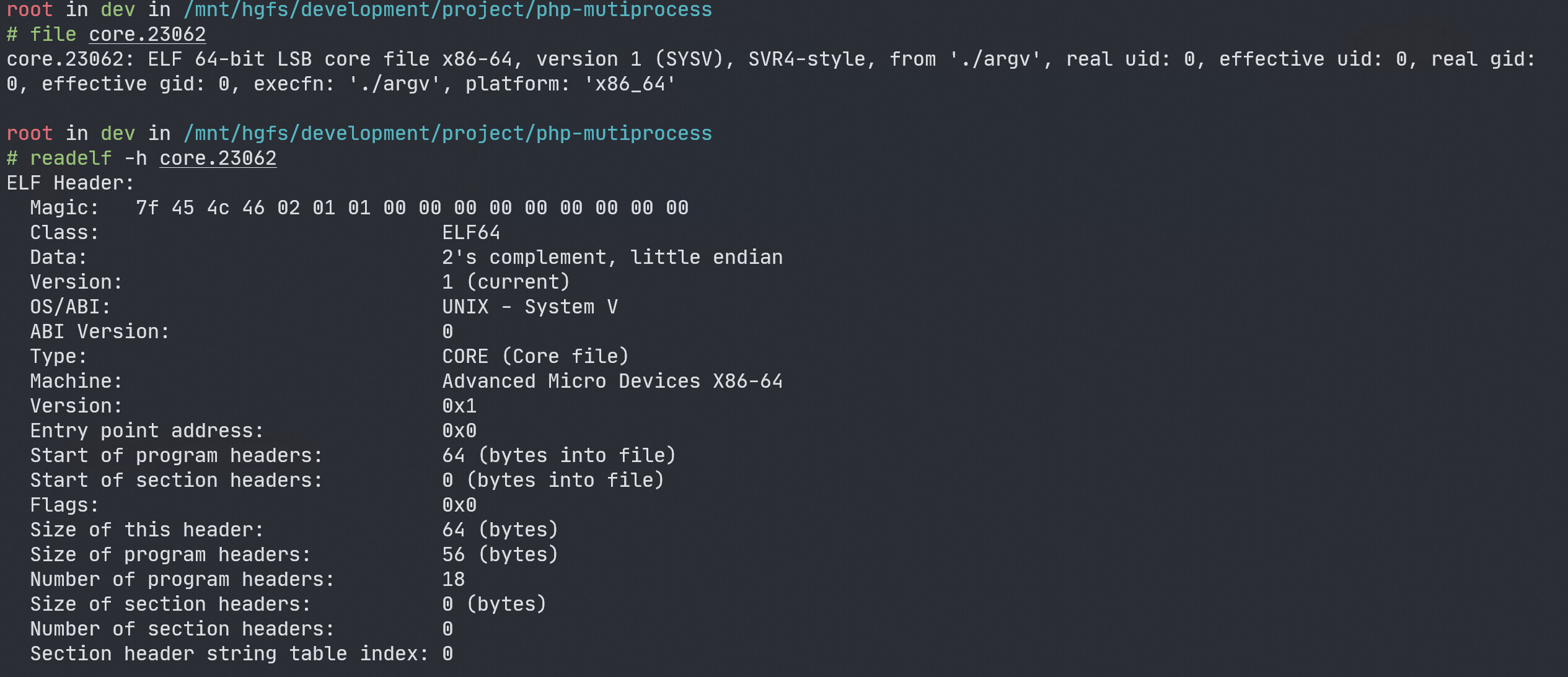Click underlined core.23062 in file command

coord(148,35)
